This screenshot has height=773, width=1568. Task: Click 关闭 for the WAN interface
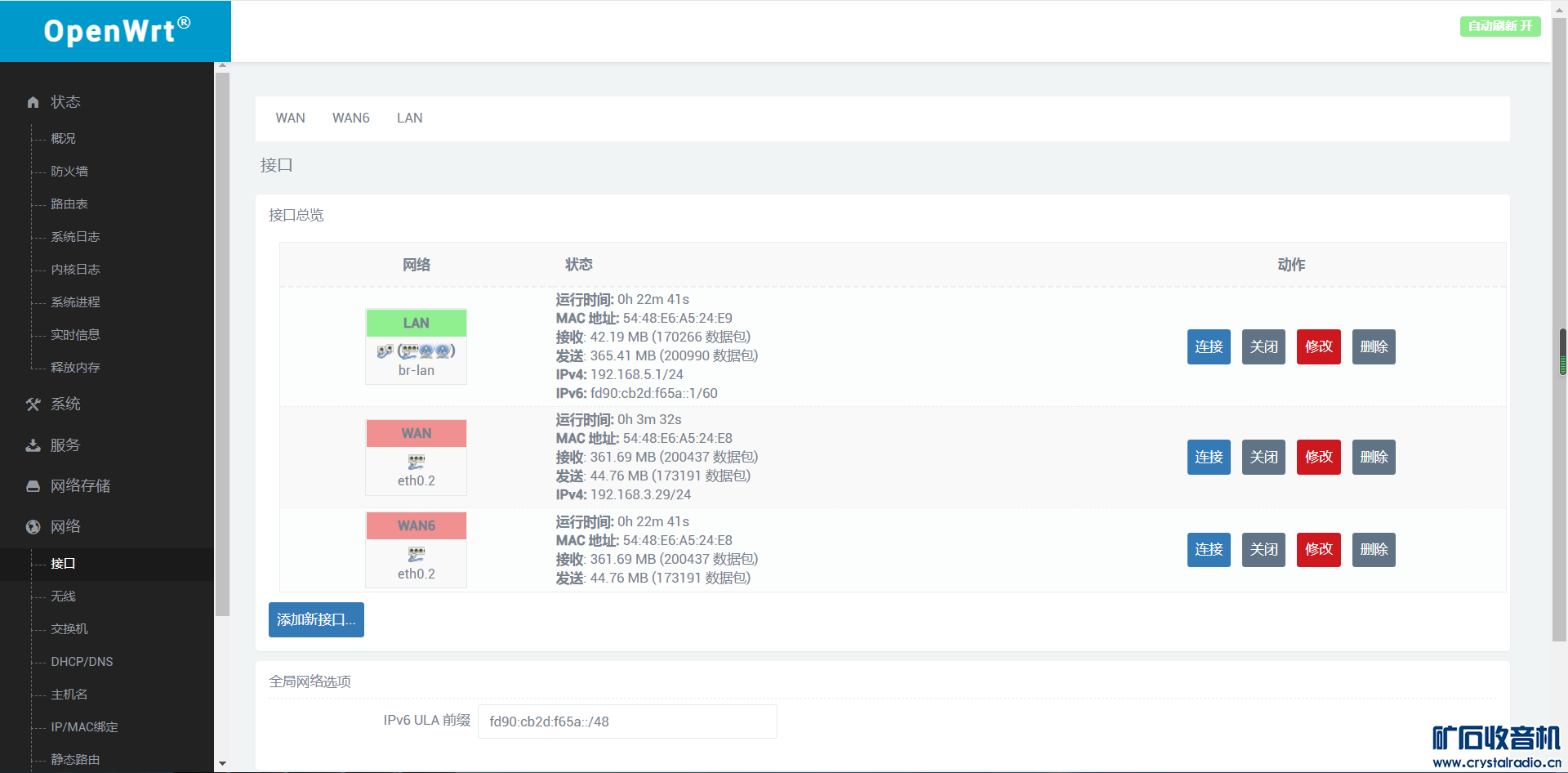(1263, 457)
